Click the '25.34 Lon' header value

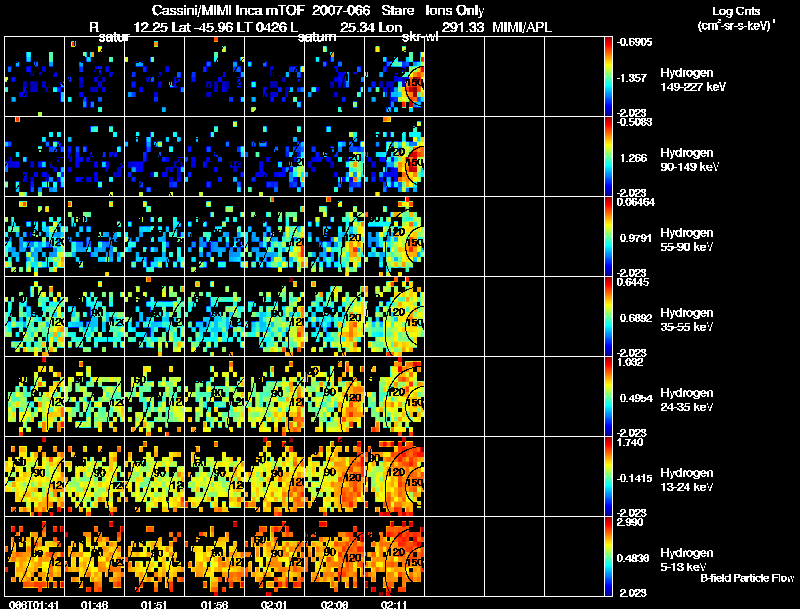click(x=371, y=27)
